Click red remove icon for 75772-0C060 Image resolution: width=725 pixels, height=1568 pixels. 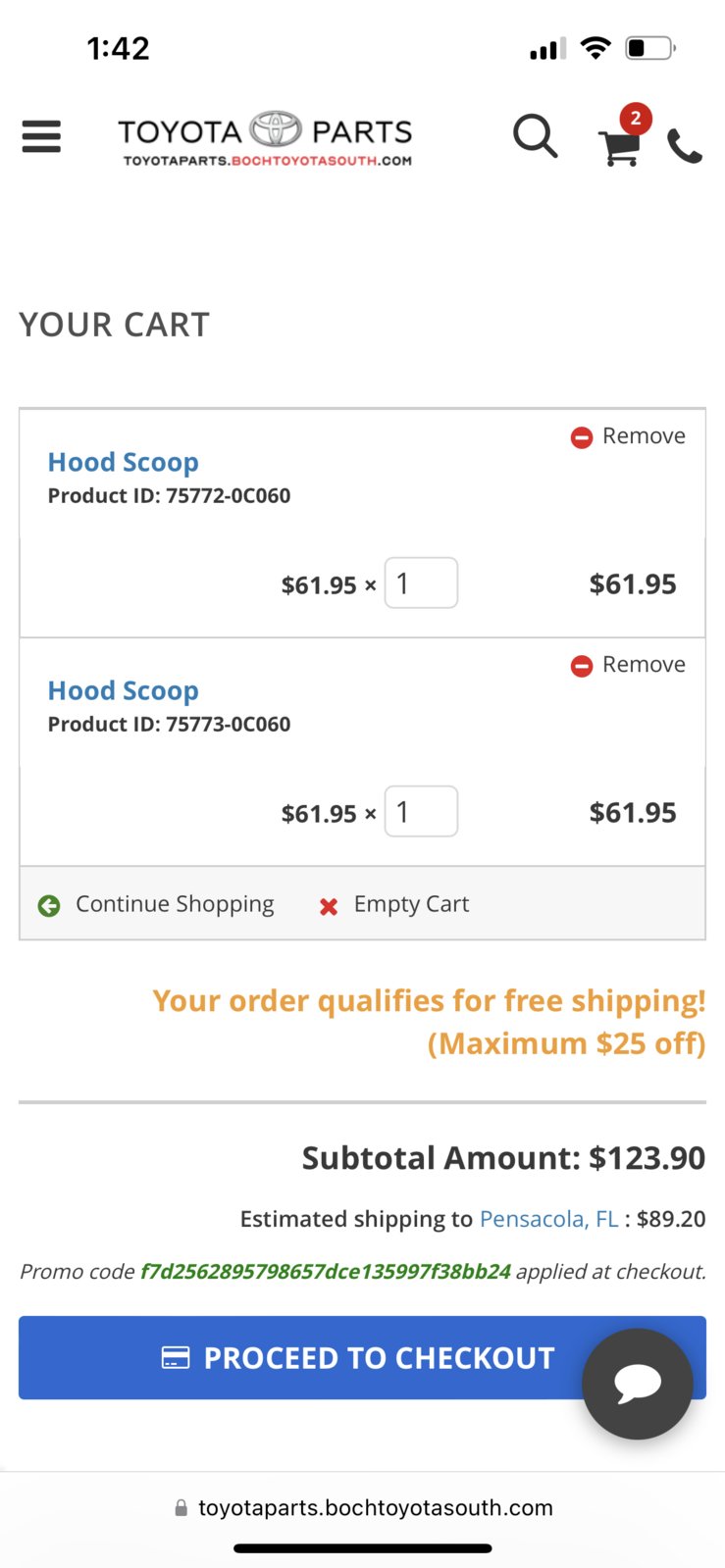coord(582,437)
